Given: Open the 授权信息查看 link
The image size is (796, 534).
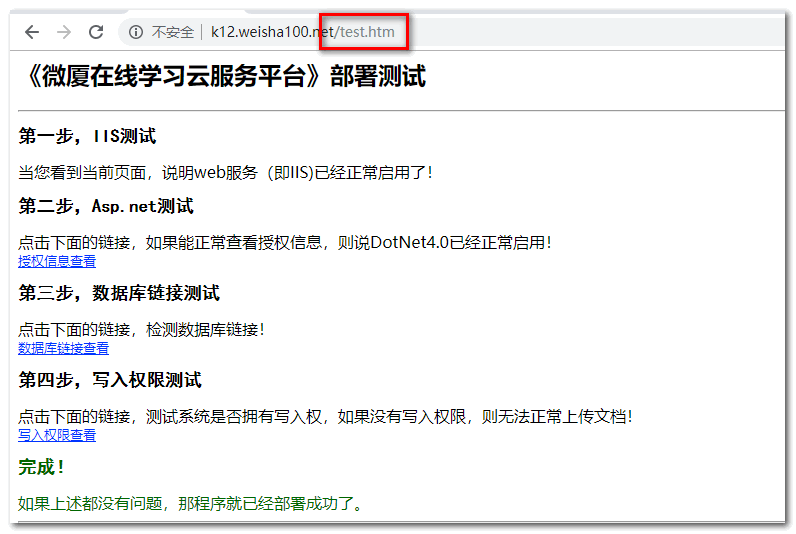Looking at the screenshot, I should click(x=57, y=261).
